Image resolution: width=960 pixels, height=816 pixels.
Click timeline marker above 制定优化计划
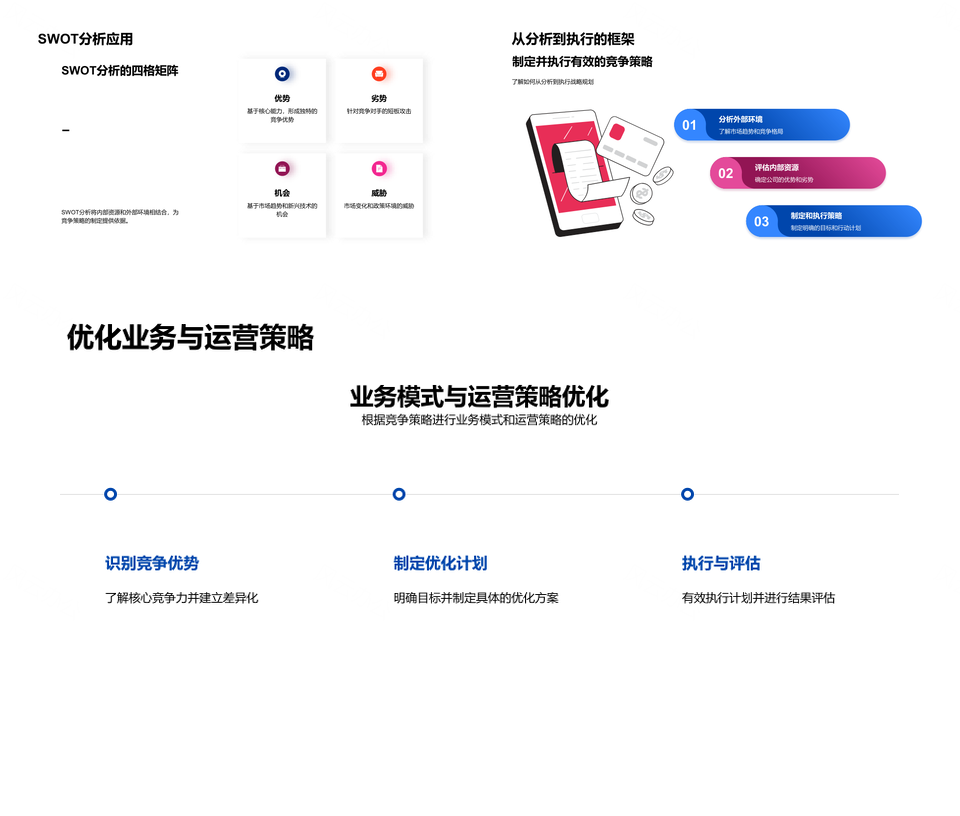tap(399, 494)
